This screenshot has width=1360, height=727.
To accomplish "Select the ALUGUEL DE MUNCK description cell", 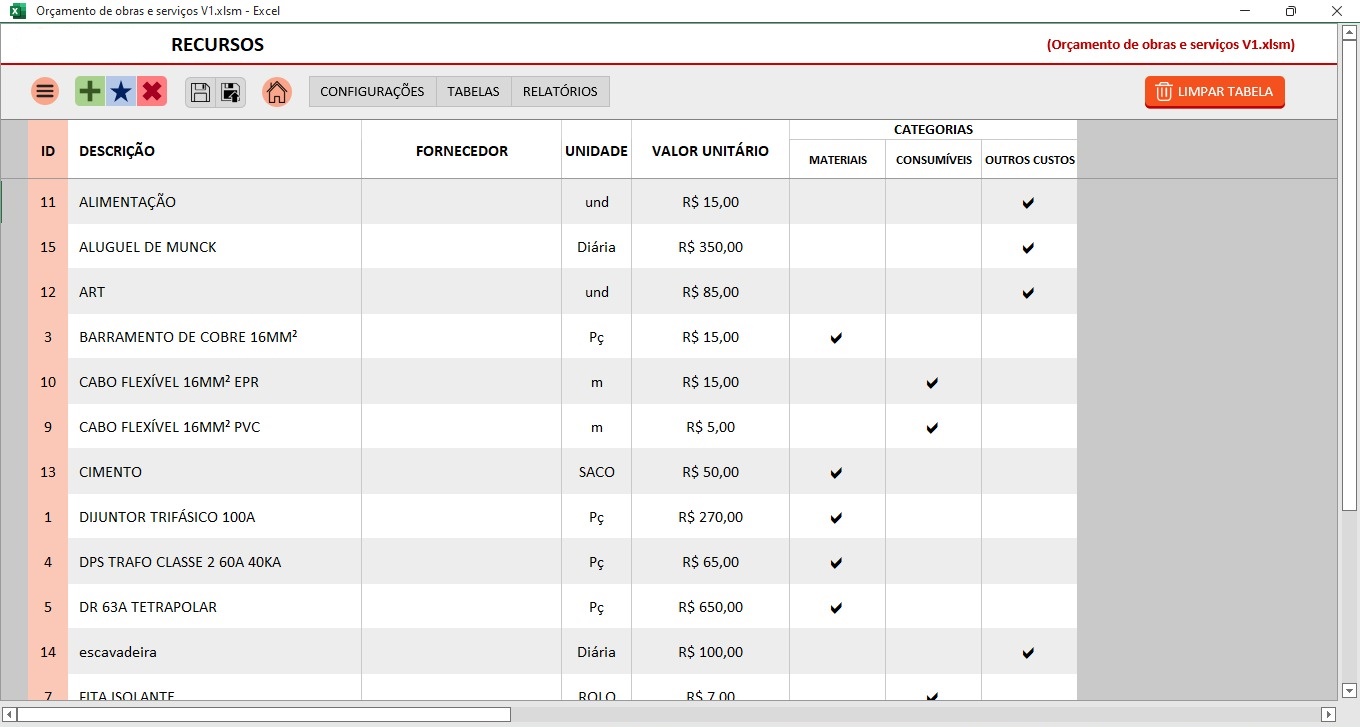I will [214, 247].
